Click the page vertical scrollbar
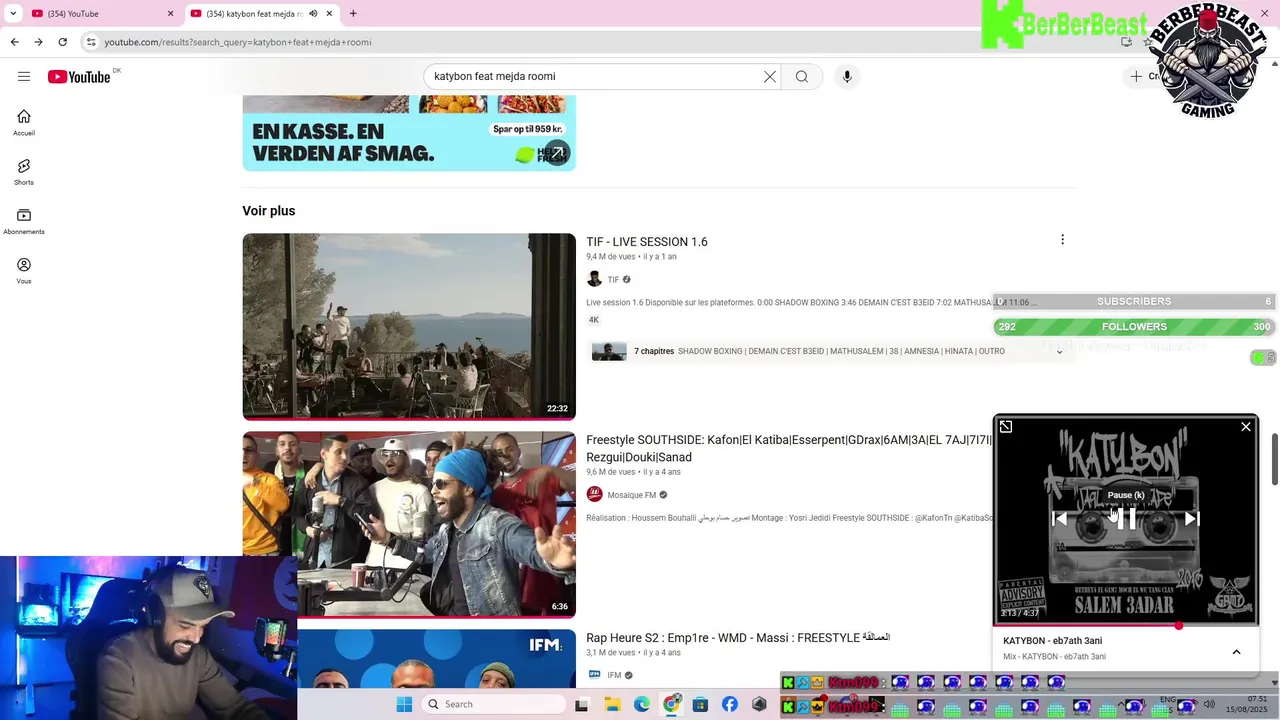Image resolution: width=1280 pixels, height=720 pixels. click(1274, 458)
